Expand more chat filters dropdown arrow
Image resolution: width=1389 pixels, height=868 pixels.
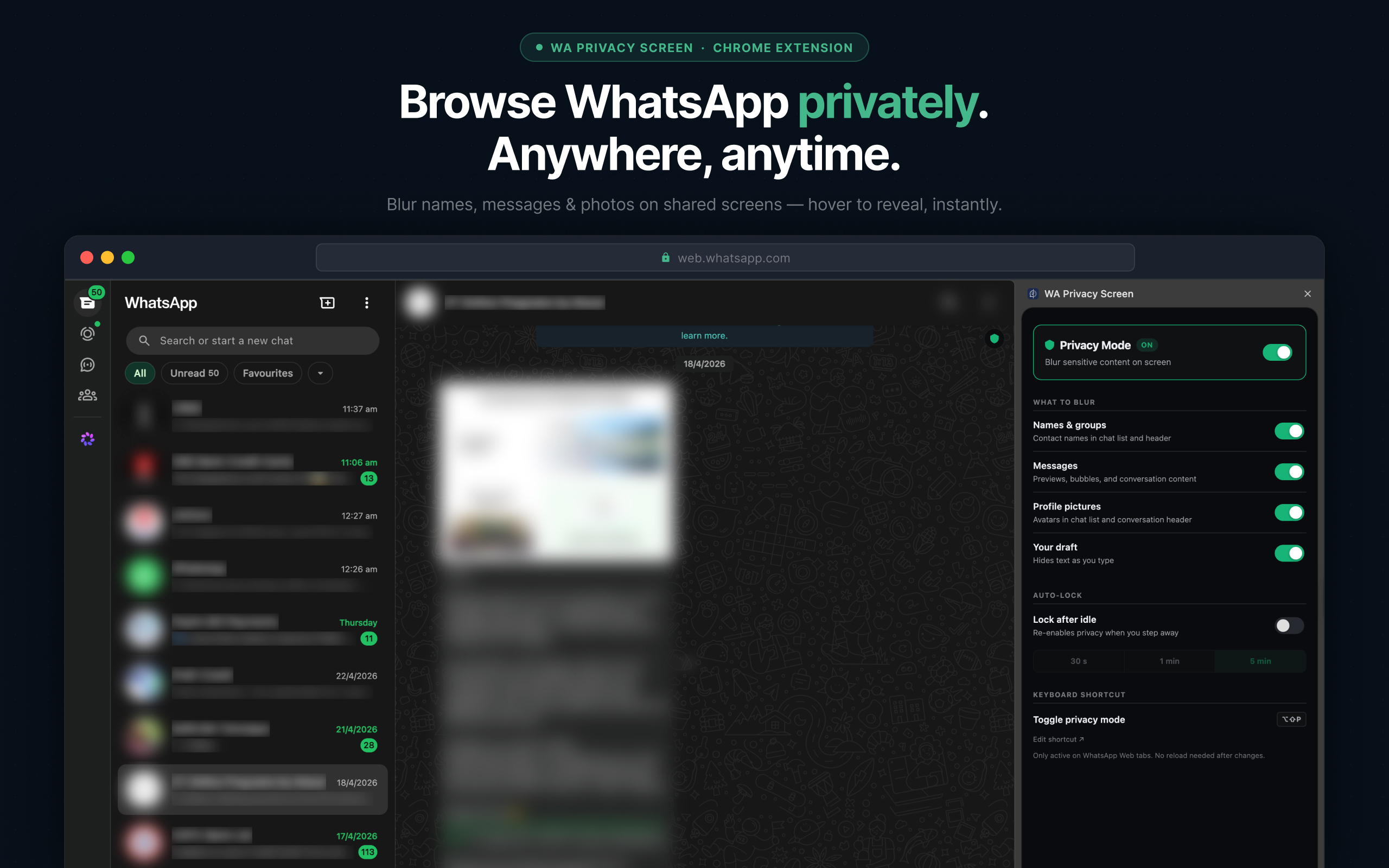point(320,373)
